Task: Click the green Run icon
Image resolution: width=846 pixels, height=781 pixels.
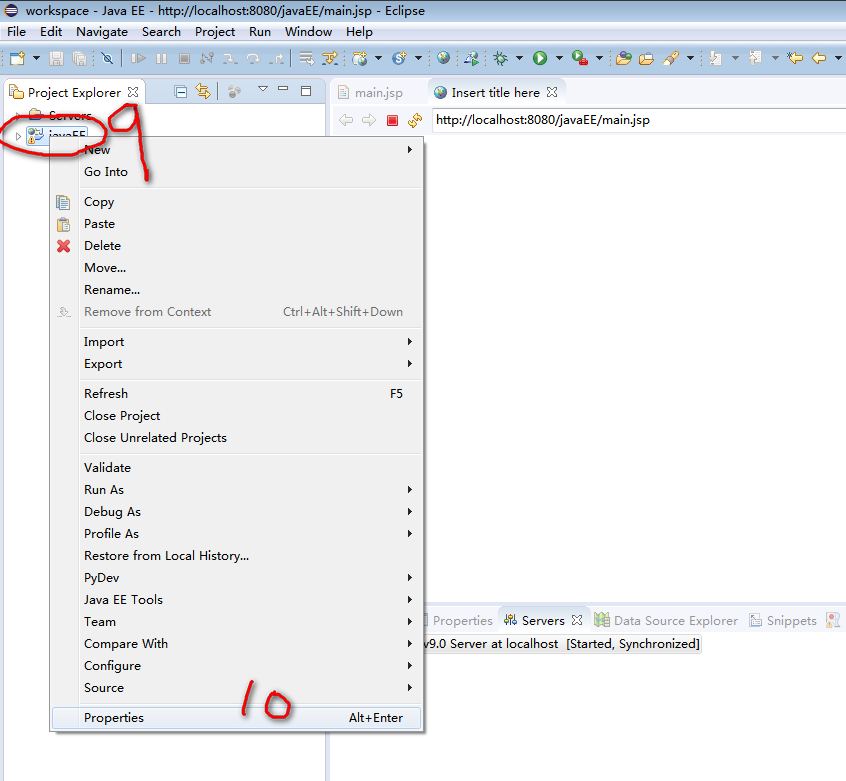Action: [540, 58]
